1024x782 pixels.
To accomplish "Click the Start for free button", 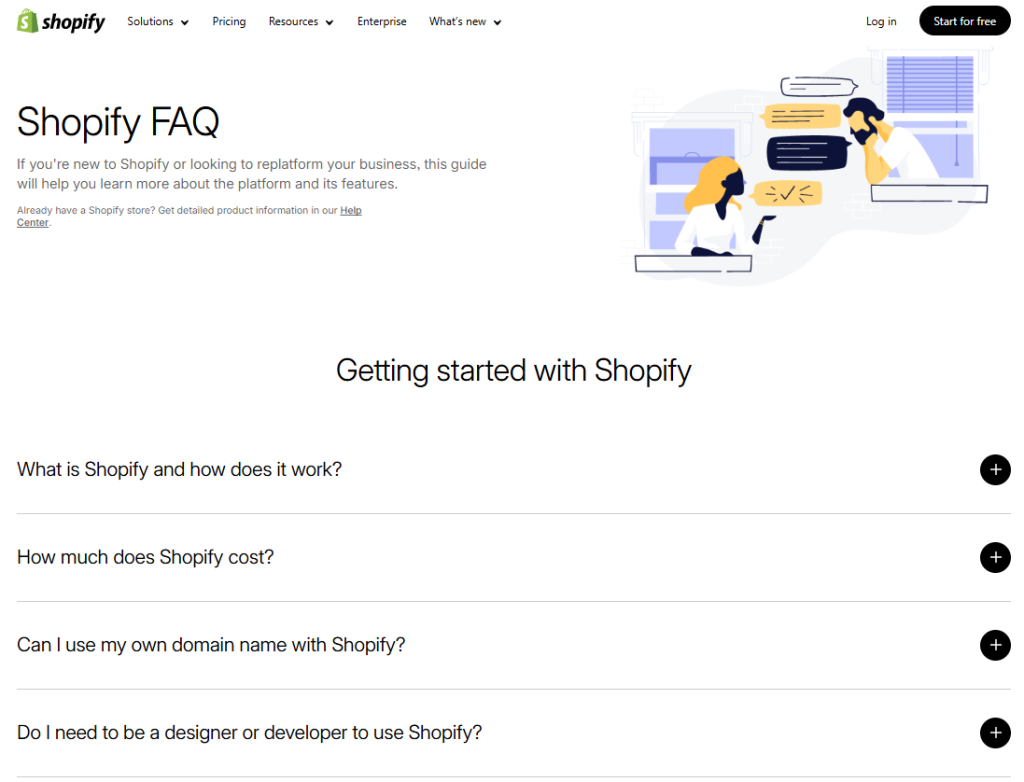I will [x=963, y=20].
